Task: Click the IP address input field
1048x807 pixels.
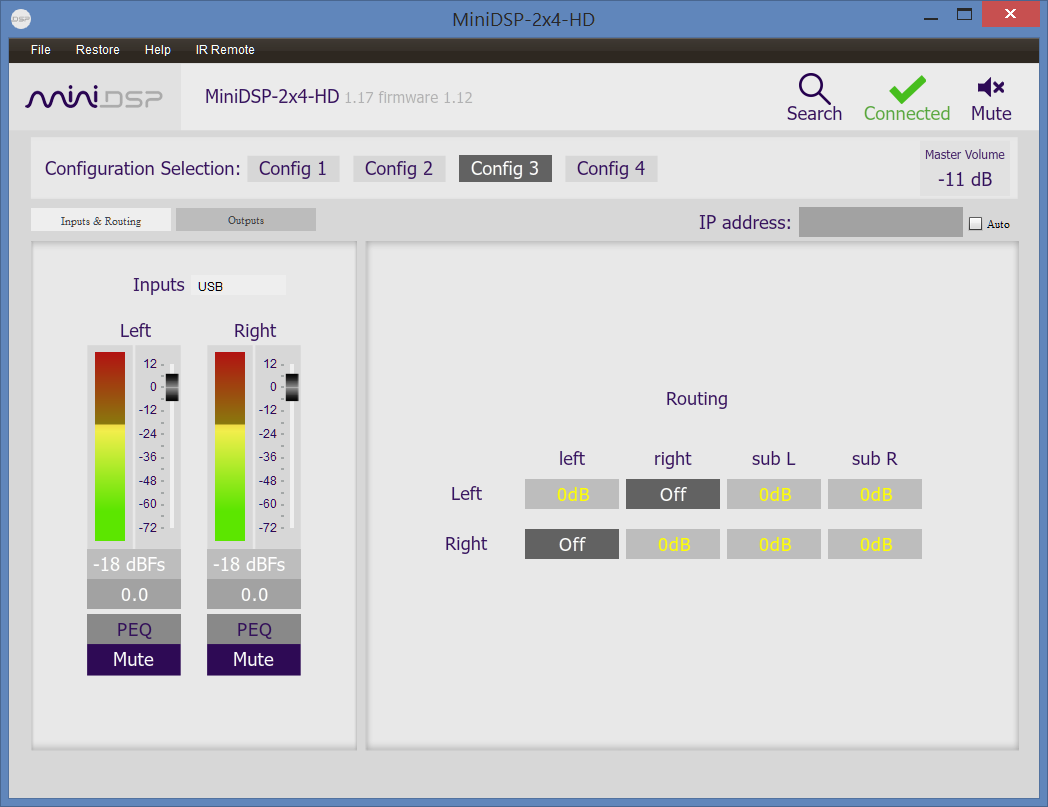Action: [880, 222]
